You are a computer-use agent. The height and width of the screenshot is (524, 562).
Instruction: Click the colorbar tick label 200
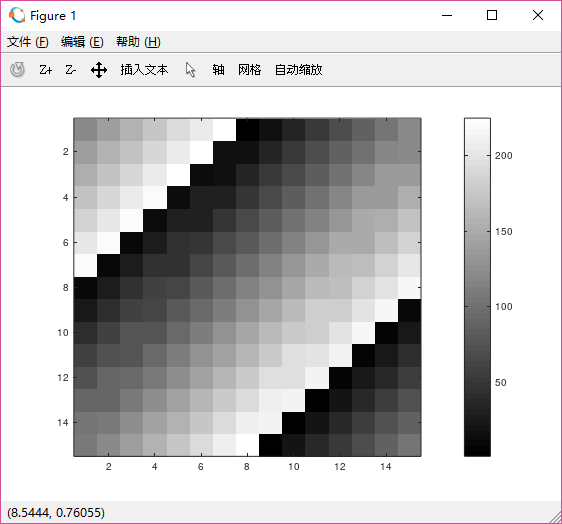[504, 156]
